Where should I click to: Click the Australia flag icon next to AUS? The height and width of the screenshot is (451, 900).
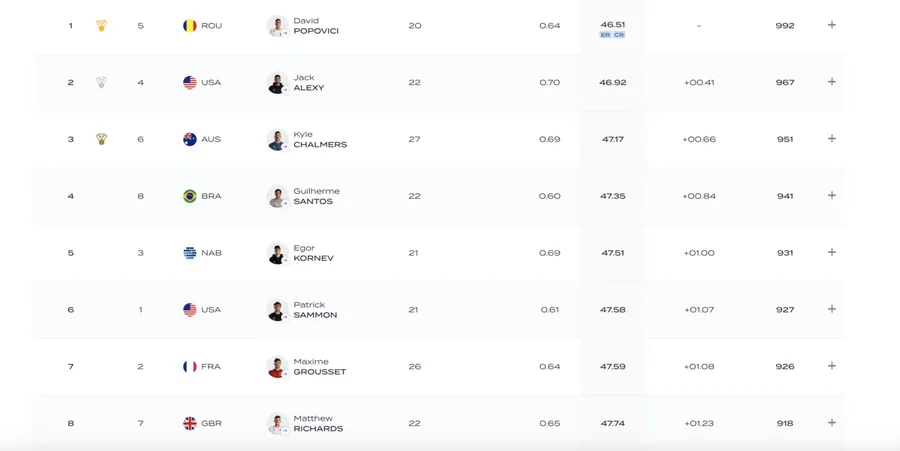click(x=190, y=139)
